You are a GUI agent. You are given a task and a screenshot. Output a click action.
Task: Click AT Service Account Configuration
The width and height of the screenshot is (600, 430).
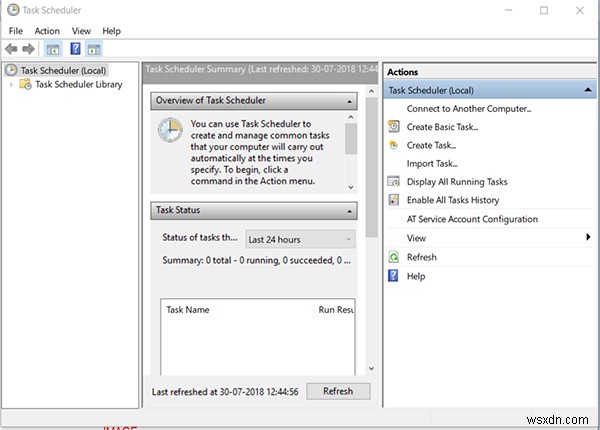tap(472, 219)
